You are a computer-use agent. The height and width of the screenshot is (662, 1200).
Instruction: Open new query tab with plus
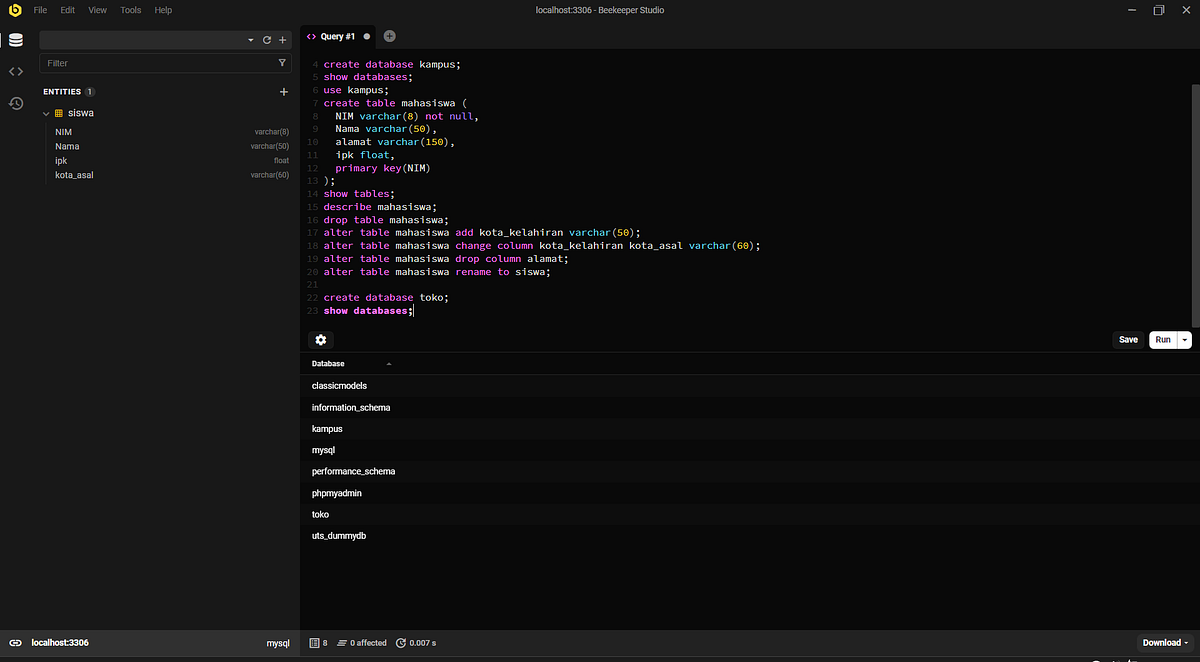coord(389,36)
